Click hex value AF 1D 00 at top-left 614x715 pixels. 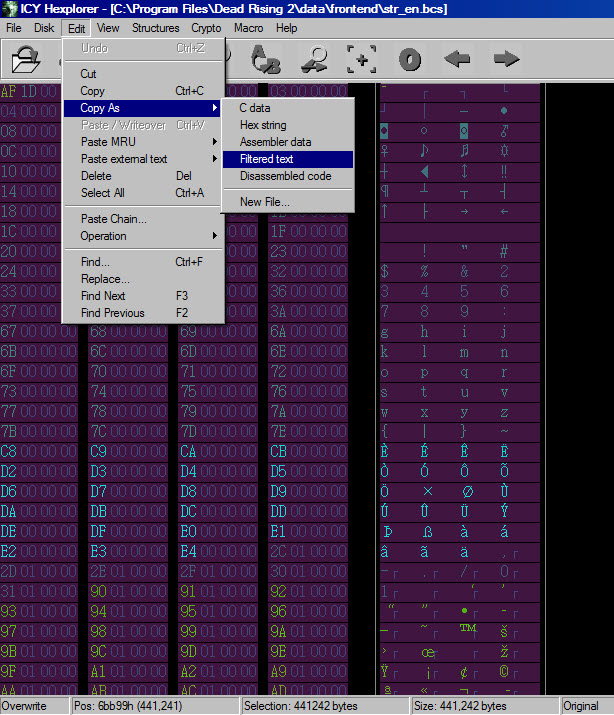(29, 91)
